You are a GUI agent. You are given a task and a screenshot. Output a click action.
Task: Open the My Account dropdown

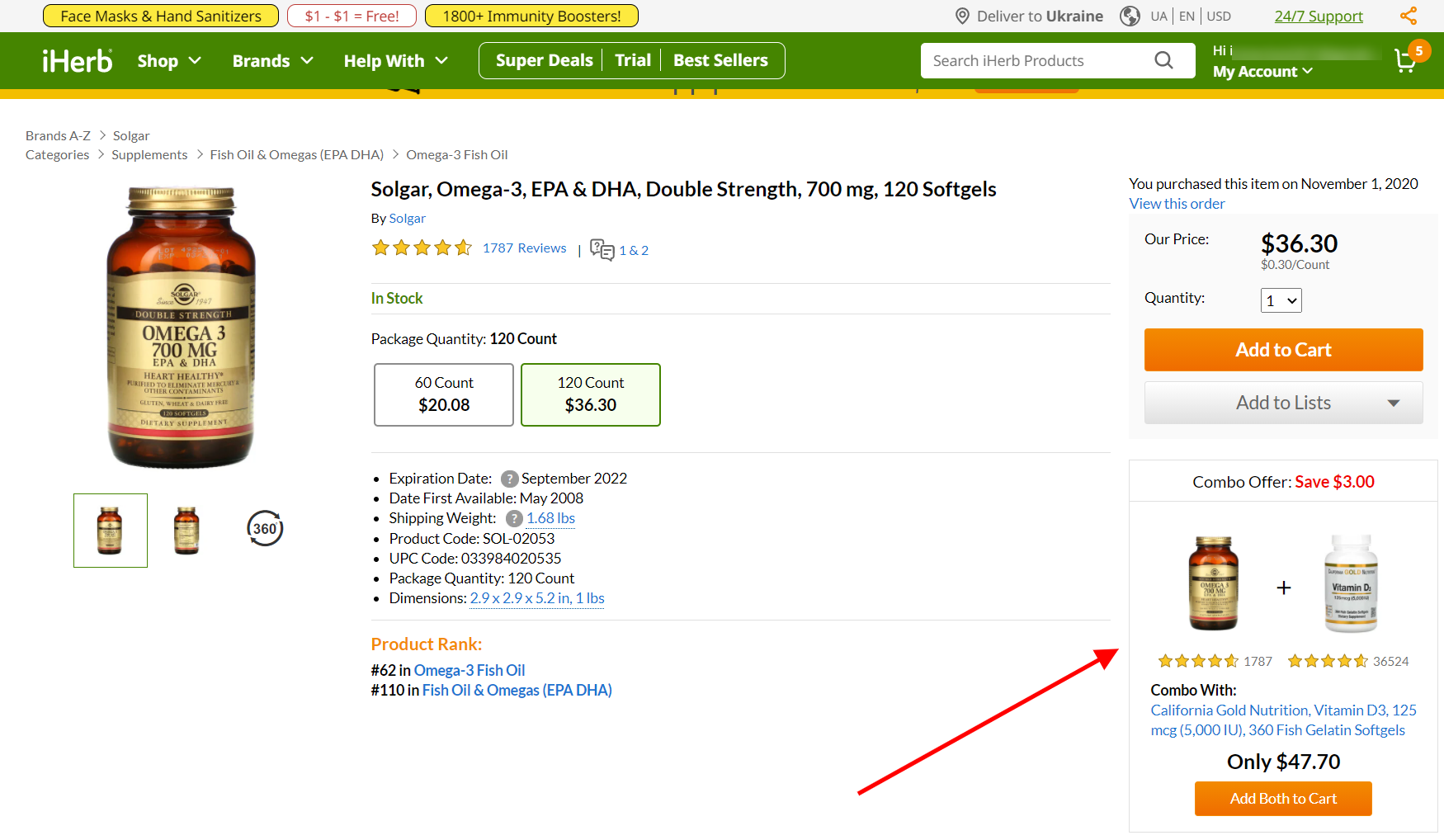[1262, 71]
